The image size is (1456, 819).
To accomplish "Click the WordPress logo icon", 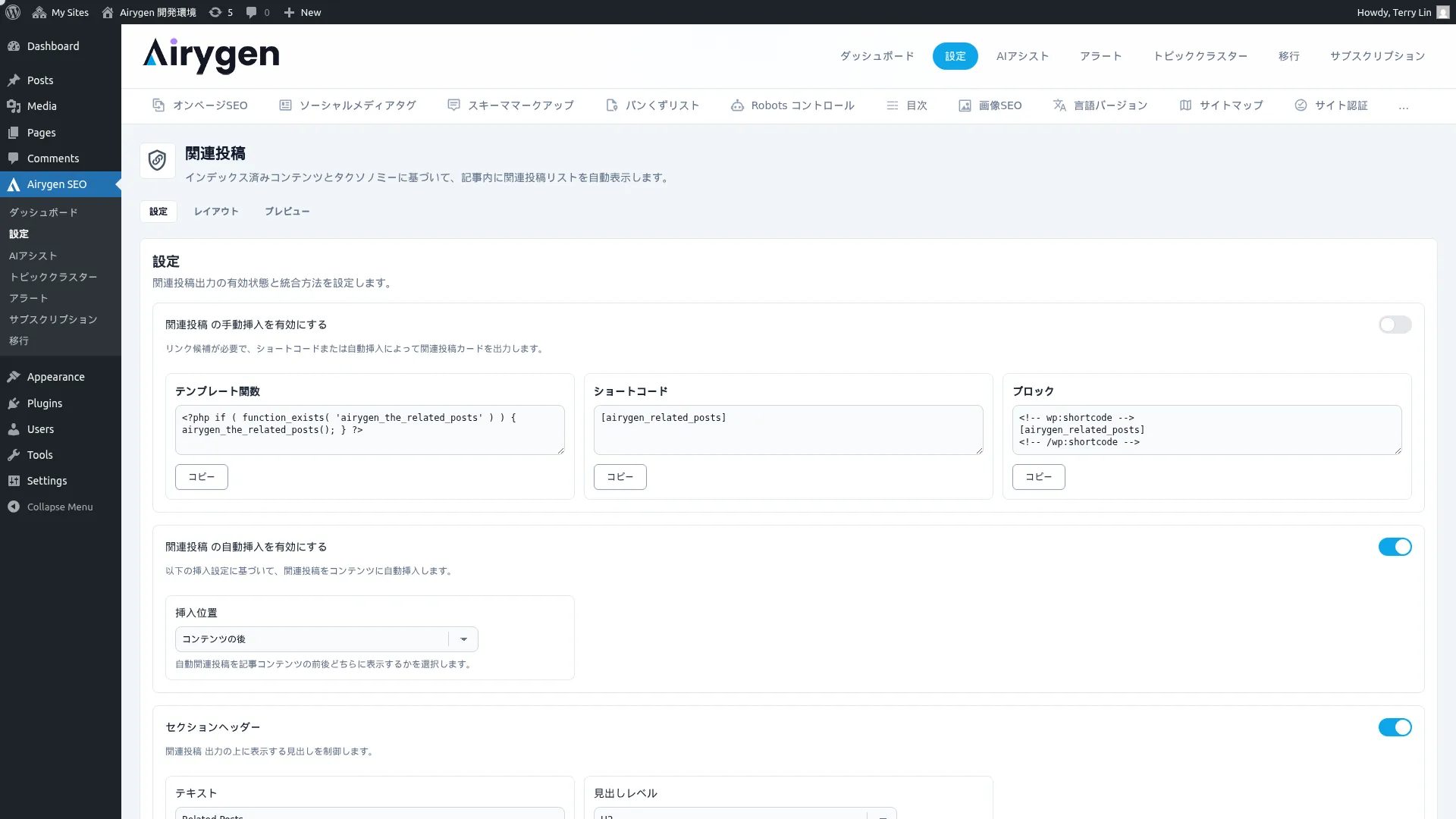I will pyautogui.click(x=13, y=12).
